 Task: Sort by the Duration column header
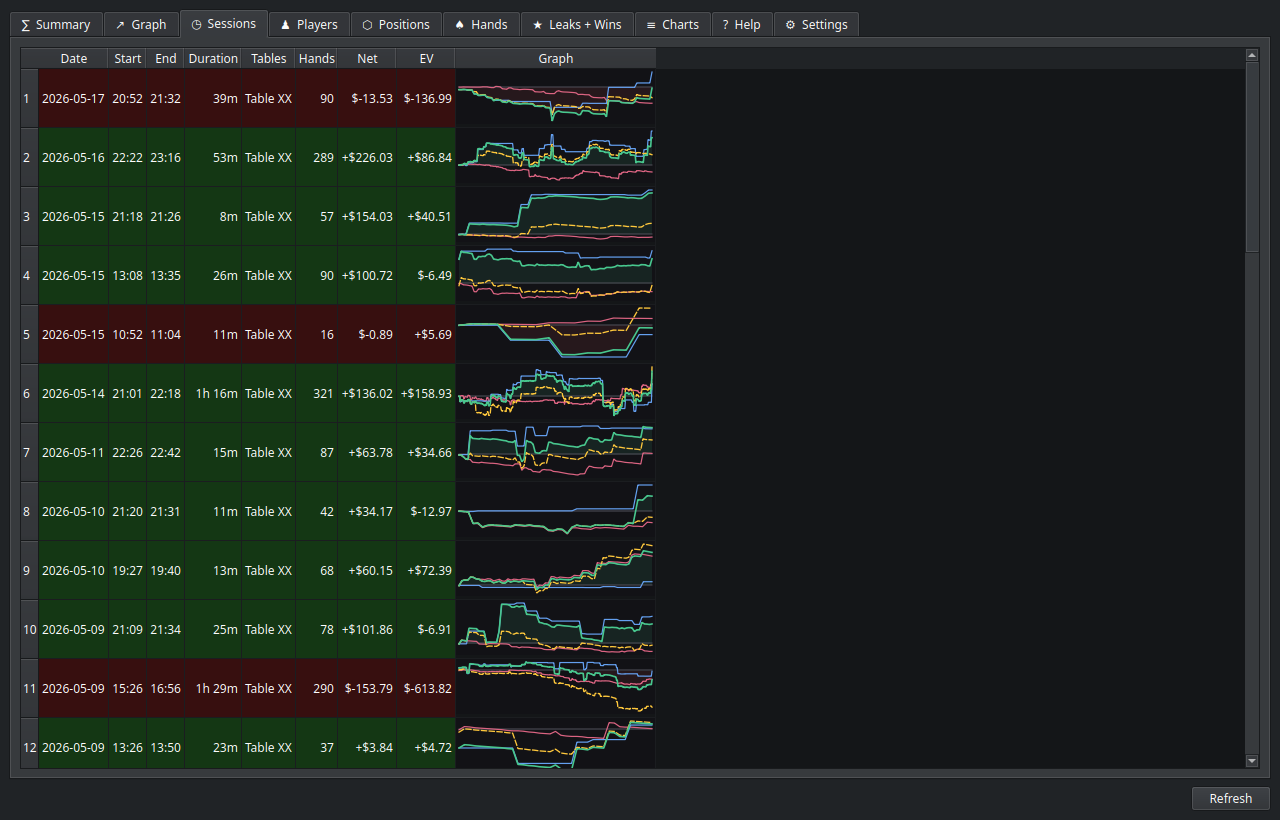pyautogui.click(x=213, y=58)
